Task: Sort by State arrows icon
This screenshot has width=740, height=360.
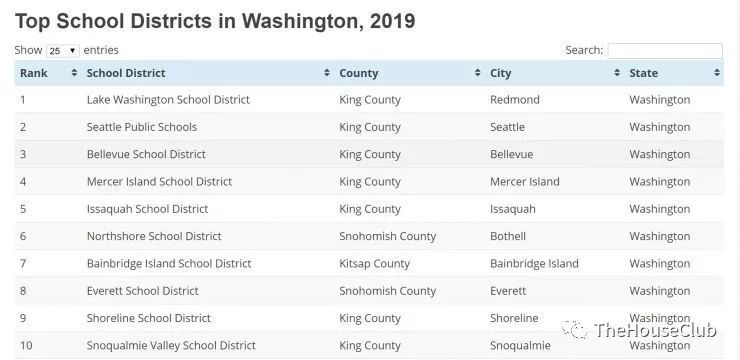Action: (717, 73)
